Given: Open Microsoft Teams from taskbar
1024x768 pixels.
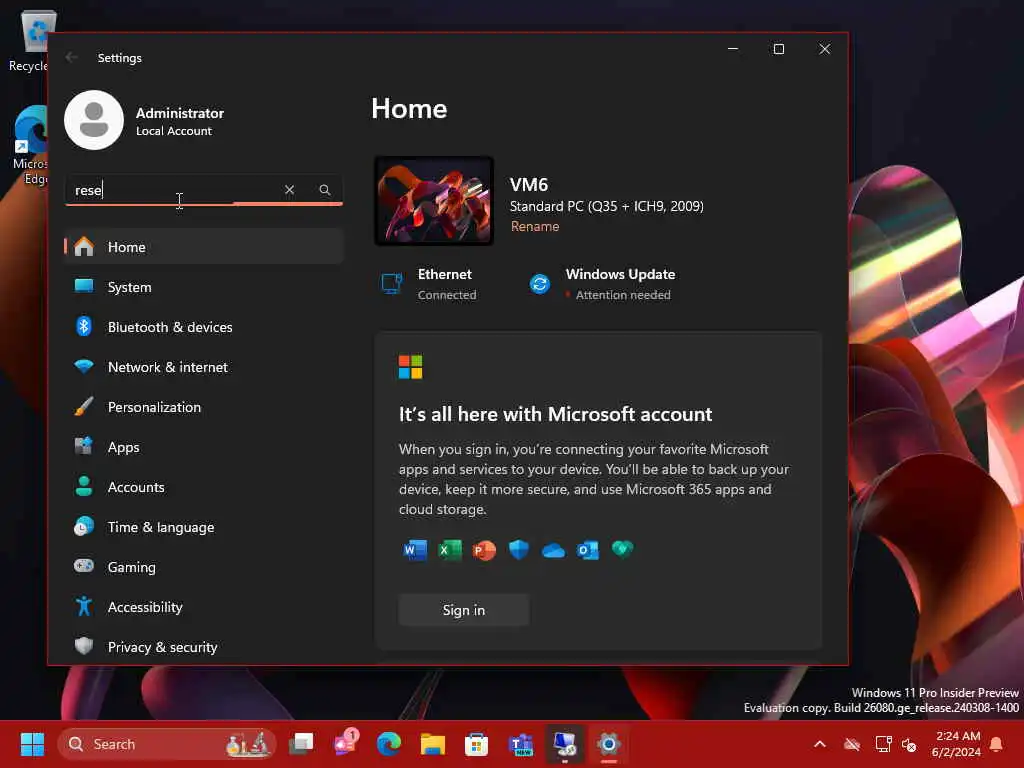Looking at the screenshot, I should (x=520, y=744).
